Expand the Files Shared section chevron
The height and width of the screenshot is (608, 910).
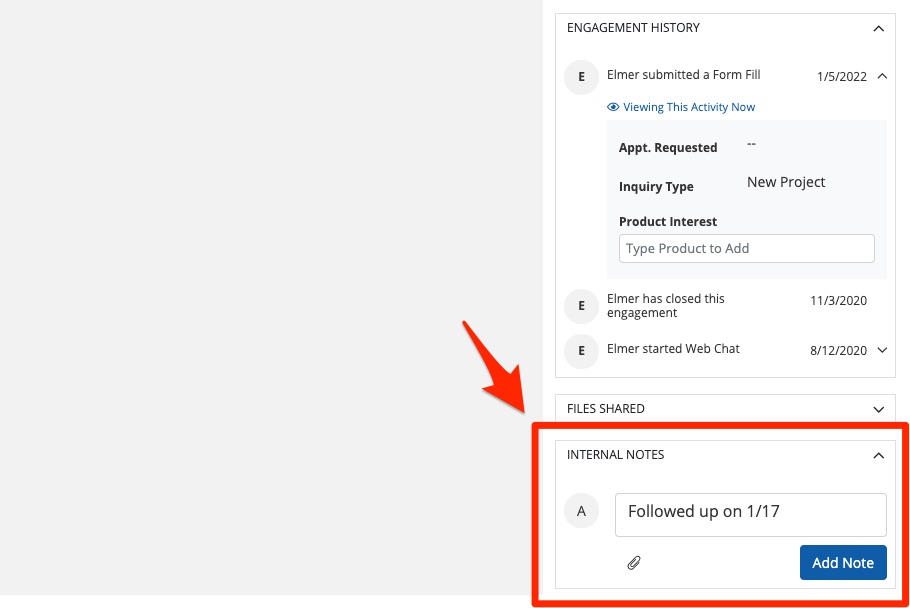[x=878, y=409]
